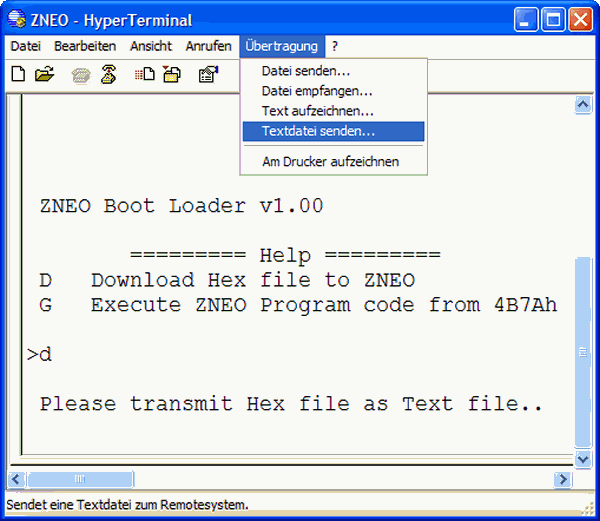Viewport: 600px width, 521px height.
Task: Click vertical scrollbar down arrow
Action: click(x=583, y=458)
